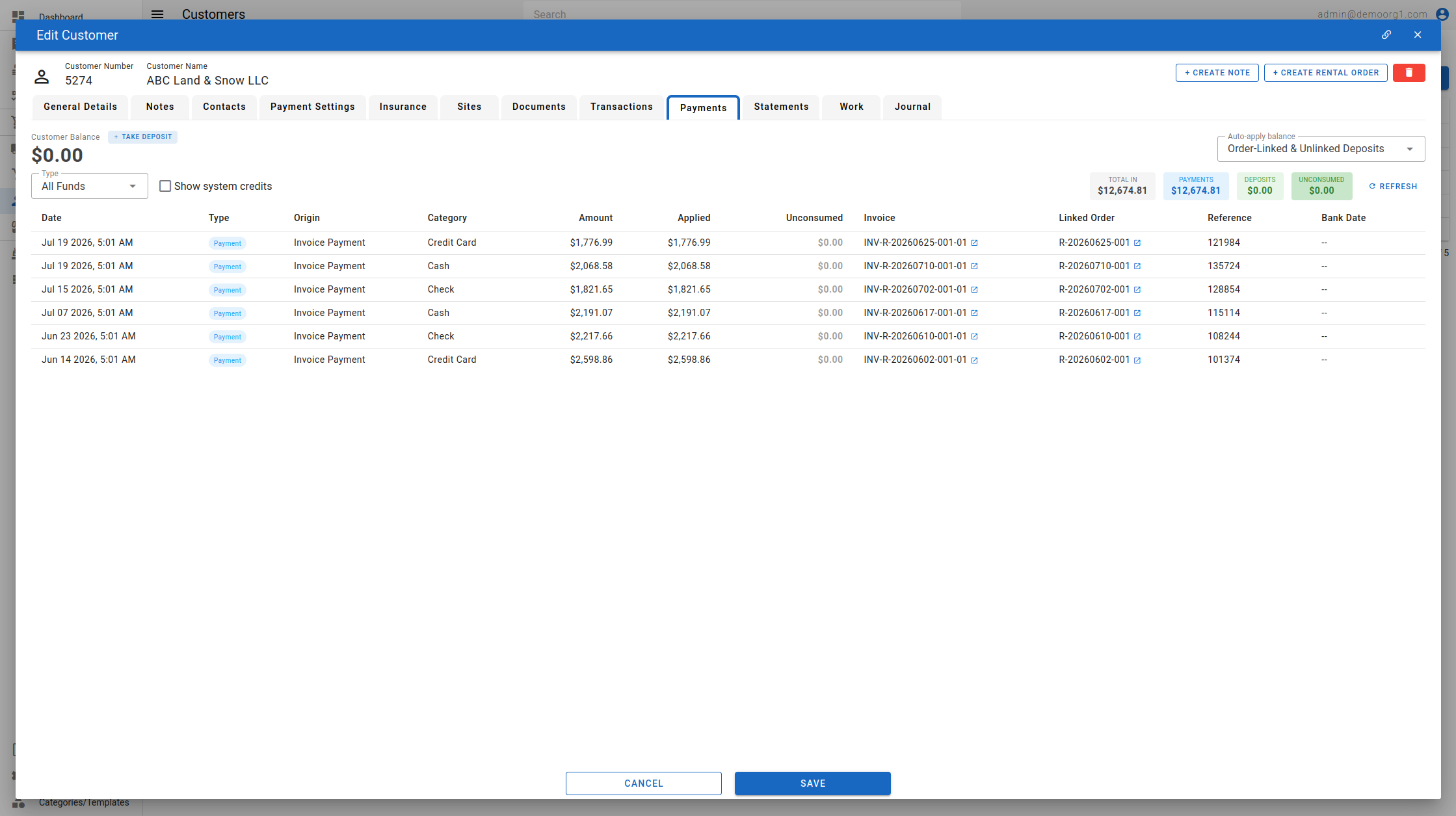
Task: Copy link icon in Edit Customer header
Action: coord(1386,35)
